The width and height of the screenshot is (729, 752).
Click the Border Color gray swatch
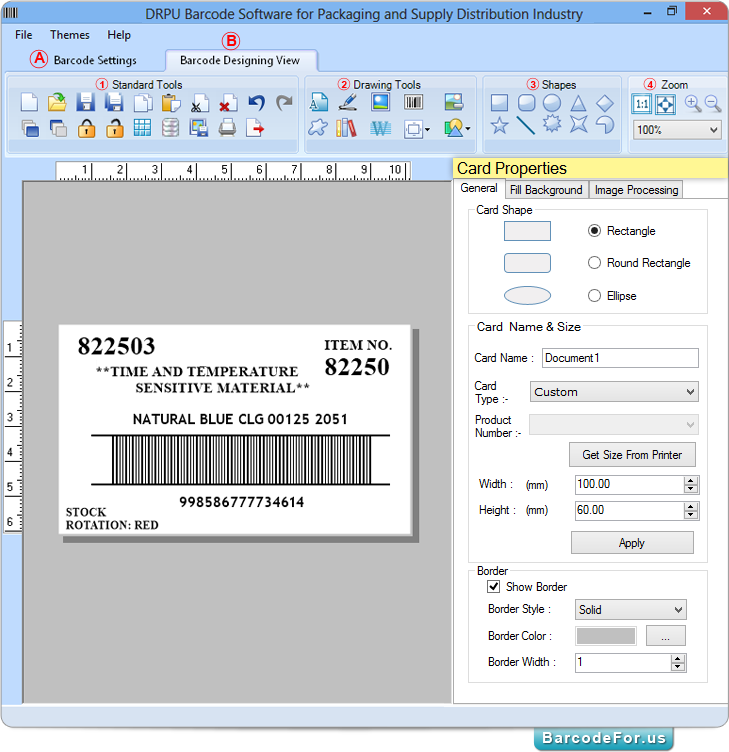coord(606,636)
